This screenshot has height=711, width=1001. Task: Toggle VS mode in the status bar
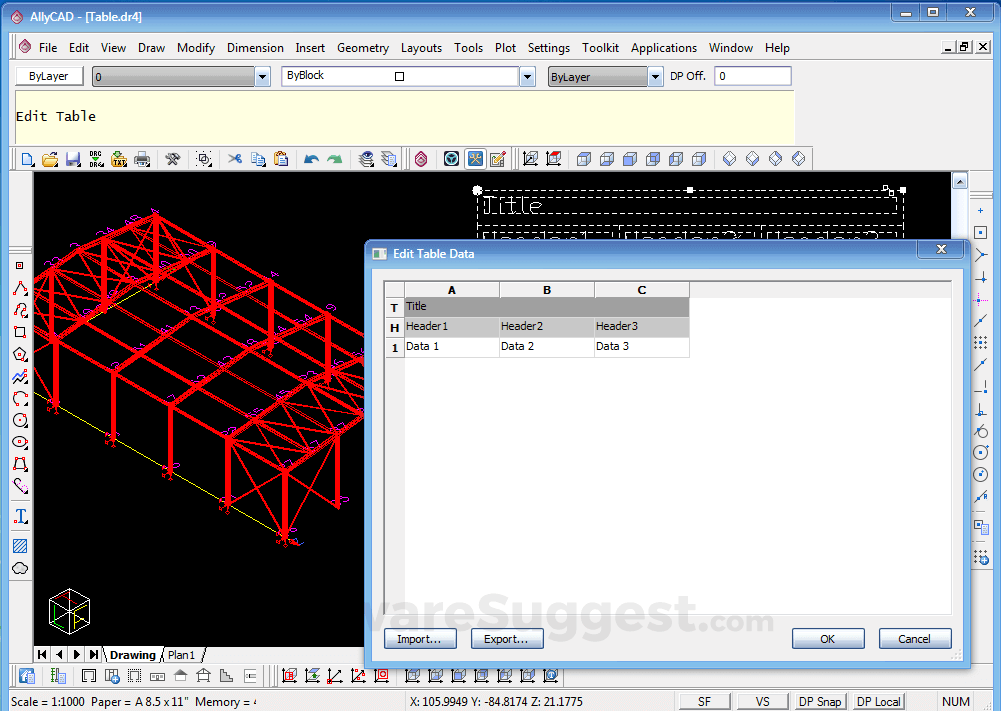point(762,700)
